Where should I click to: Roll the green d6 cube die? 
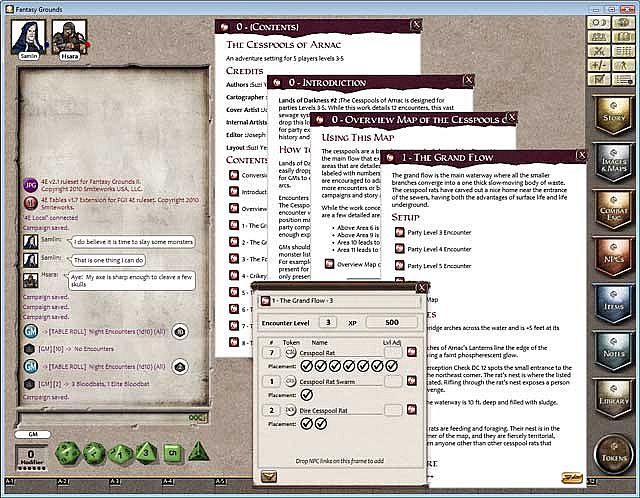click(x=172, y=453)
